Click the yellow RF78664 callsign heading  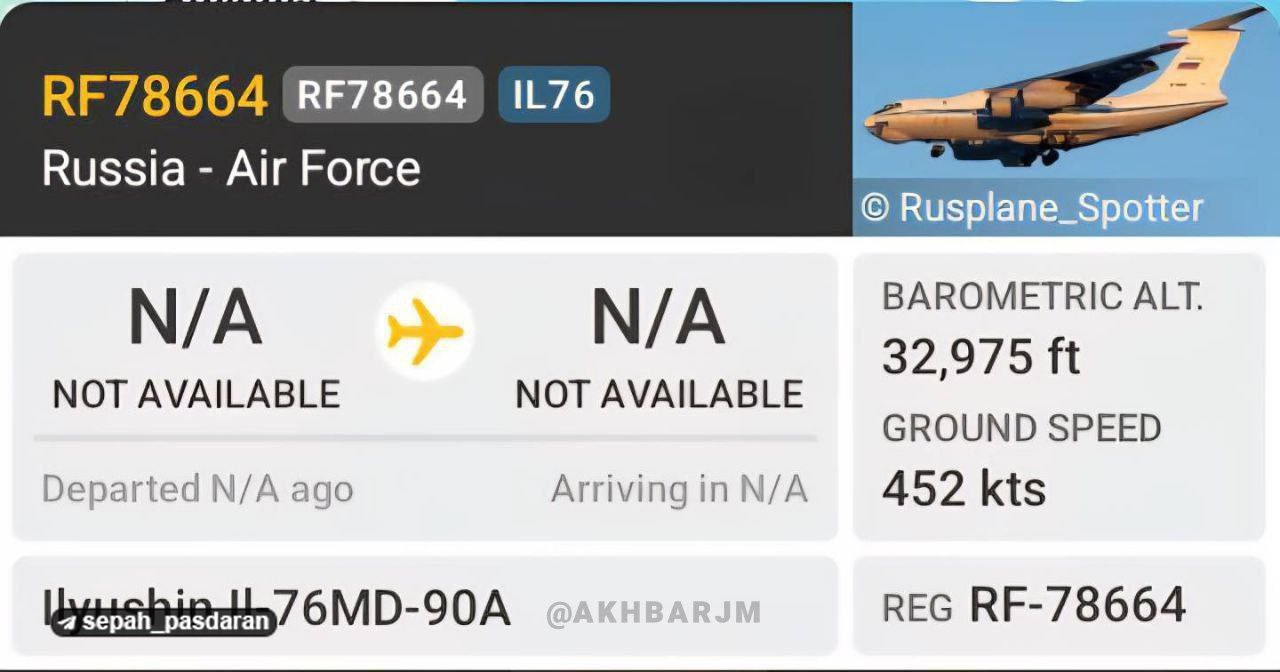155,97
